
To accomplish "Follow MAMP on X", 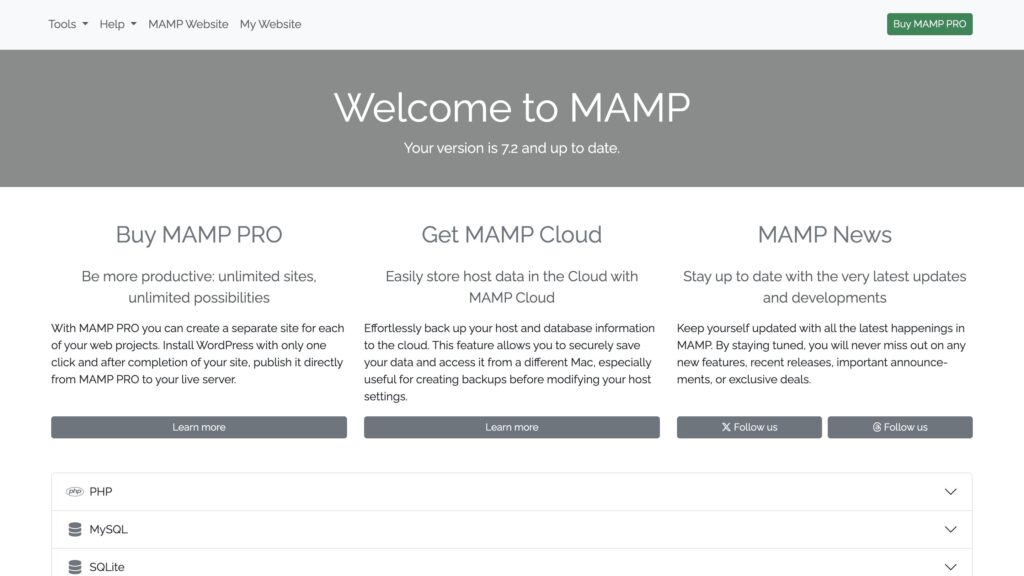I will tap(749, 427).
